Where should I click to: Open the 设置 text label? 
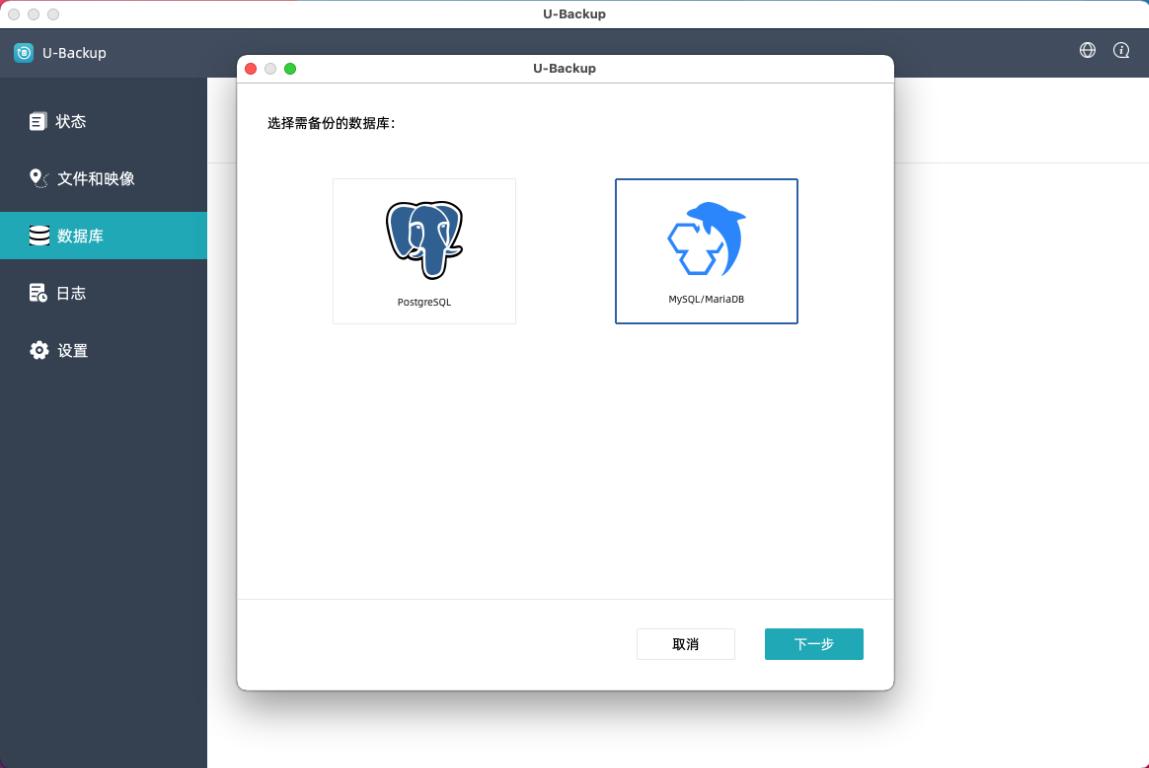click(x=73, y=350)
